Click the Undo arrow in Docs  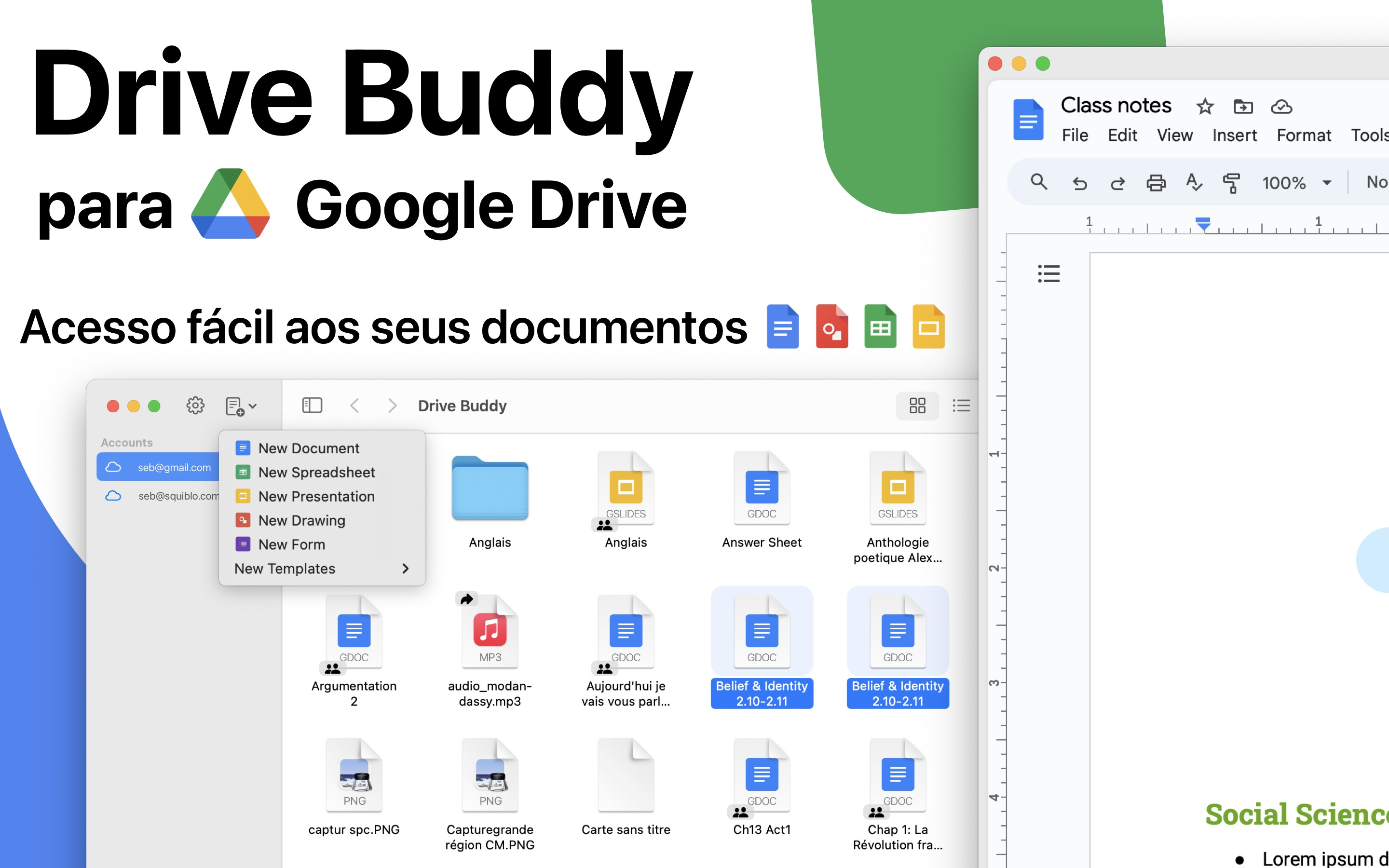tap(1080, 183)
